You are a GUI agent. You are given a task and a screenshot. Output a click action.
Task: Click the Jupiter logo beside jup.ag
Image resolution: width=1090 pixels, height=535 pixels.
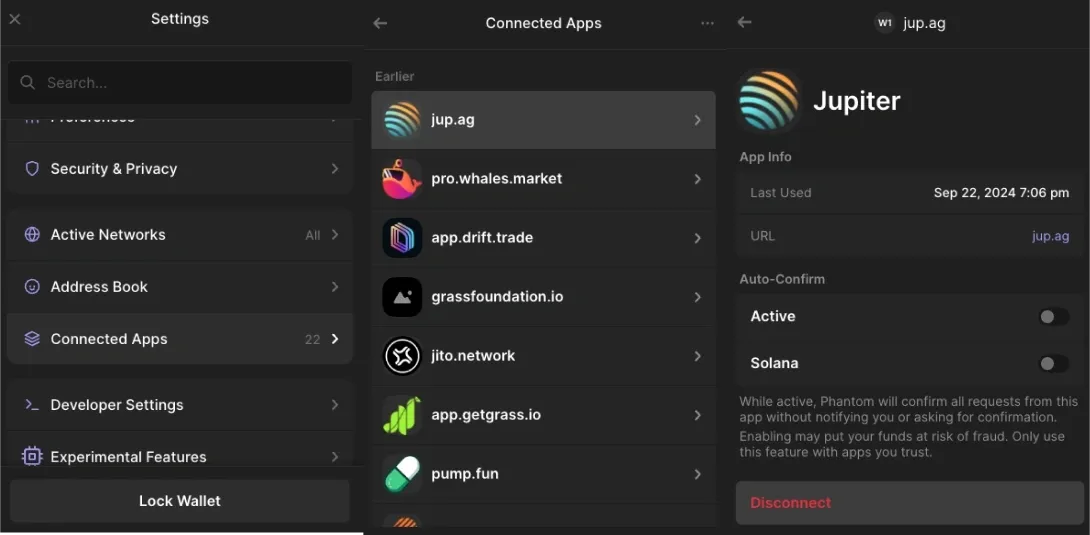[x=402, y=120]
